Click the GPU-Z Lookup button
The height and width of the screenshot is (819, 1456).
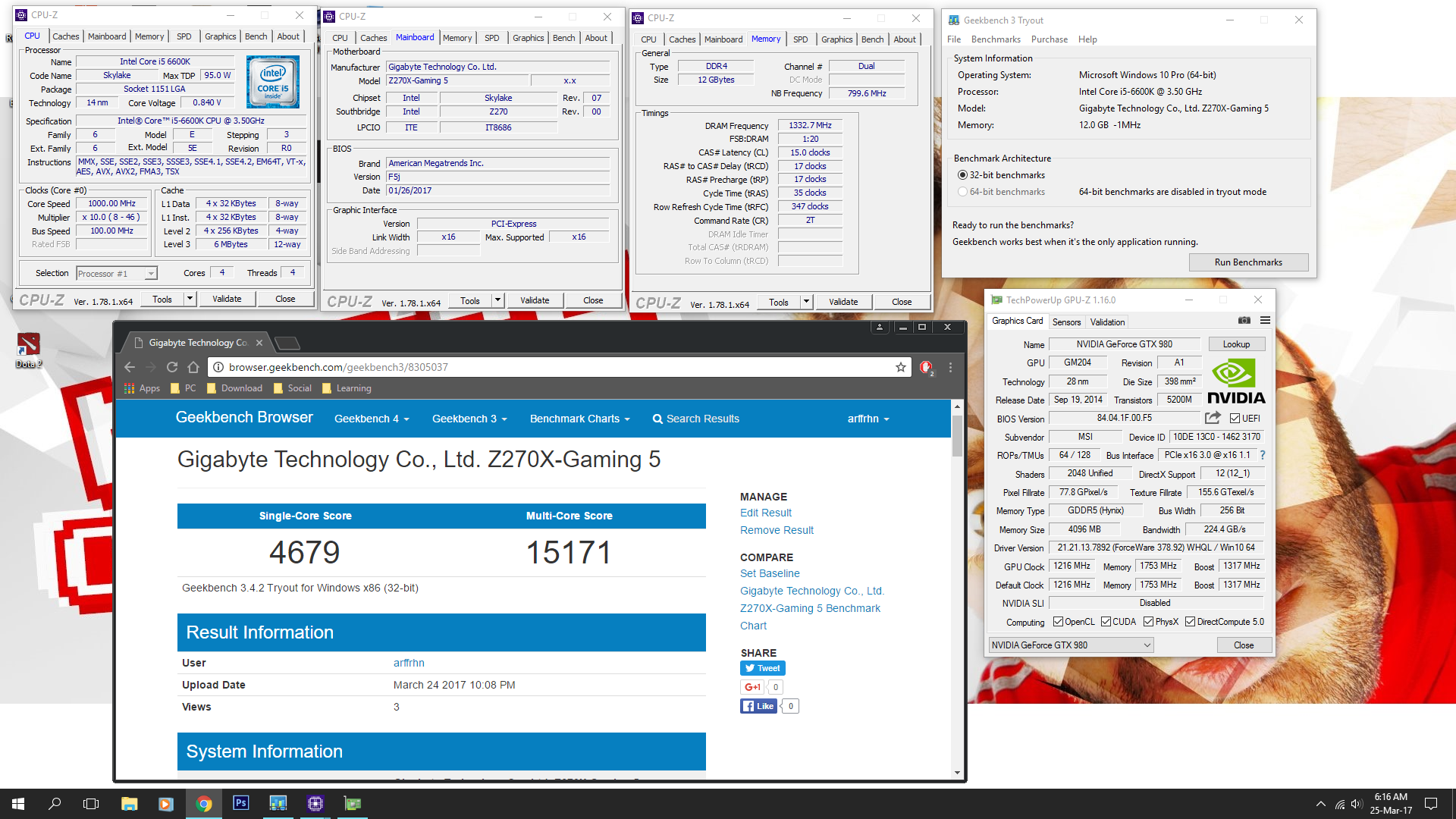tap(1236, 344)
